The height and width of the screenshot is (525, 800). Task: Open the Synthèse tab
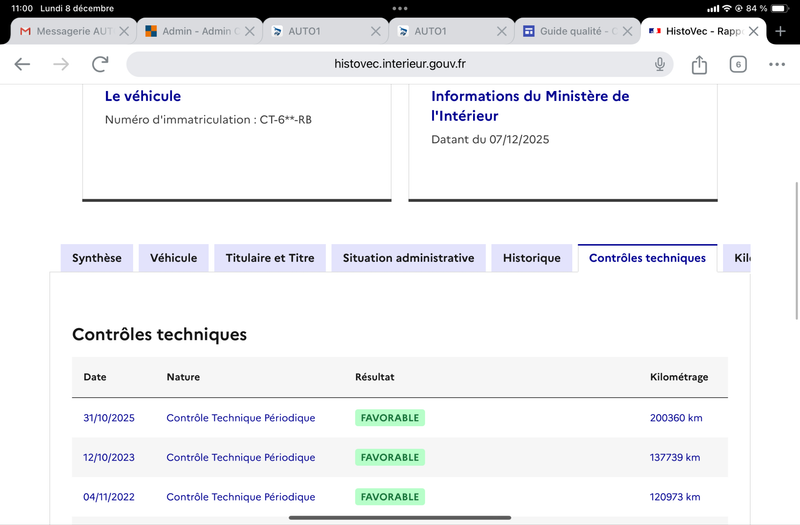[x=97, y=258]
